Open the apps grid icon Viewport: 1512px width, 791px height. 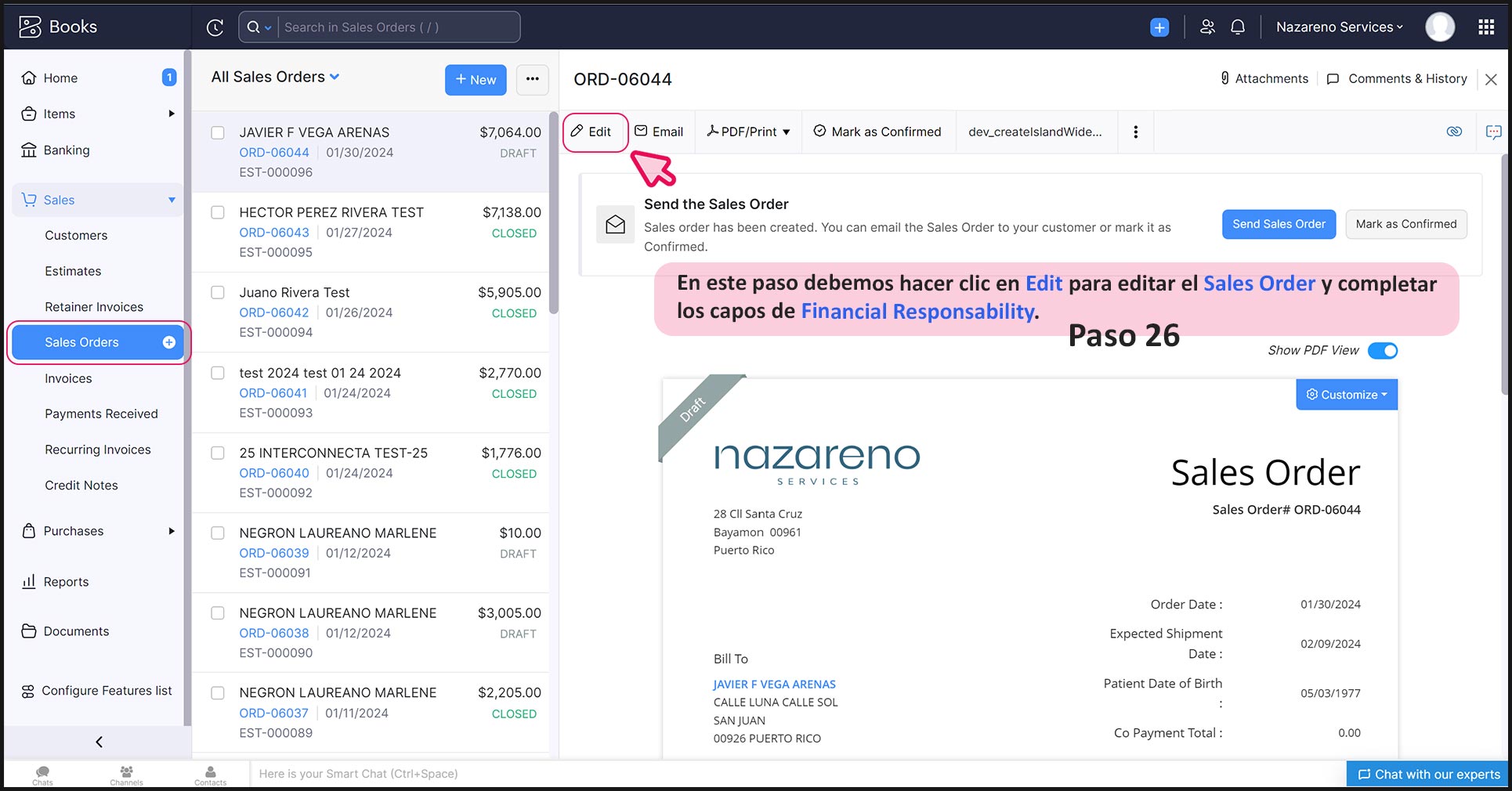click(x=1486, y=27)
